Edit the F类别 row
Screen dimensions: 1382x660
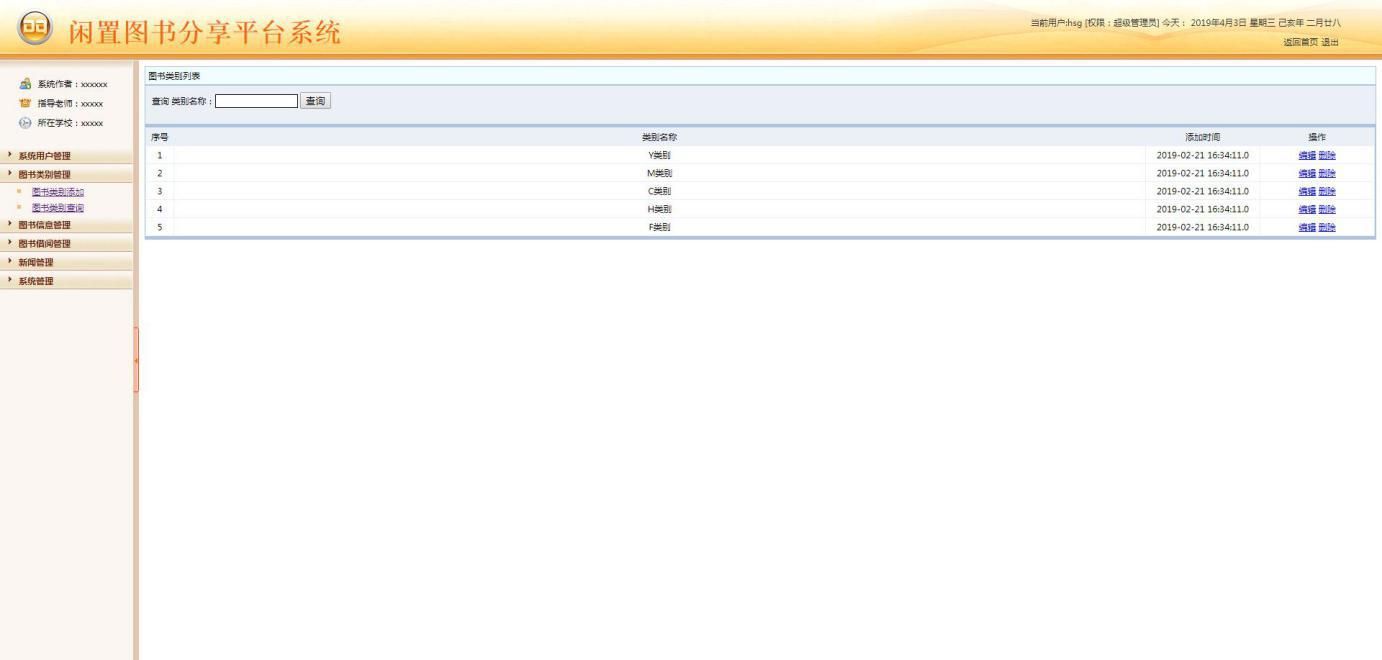pos(1307,227)
